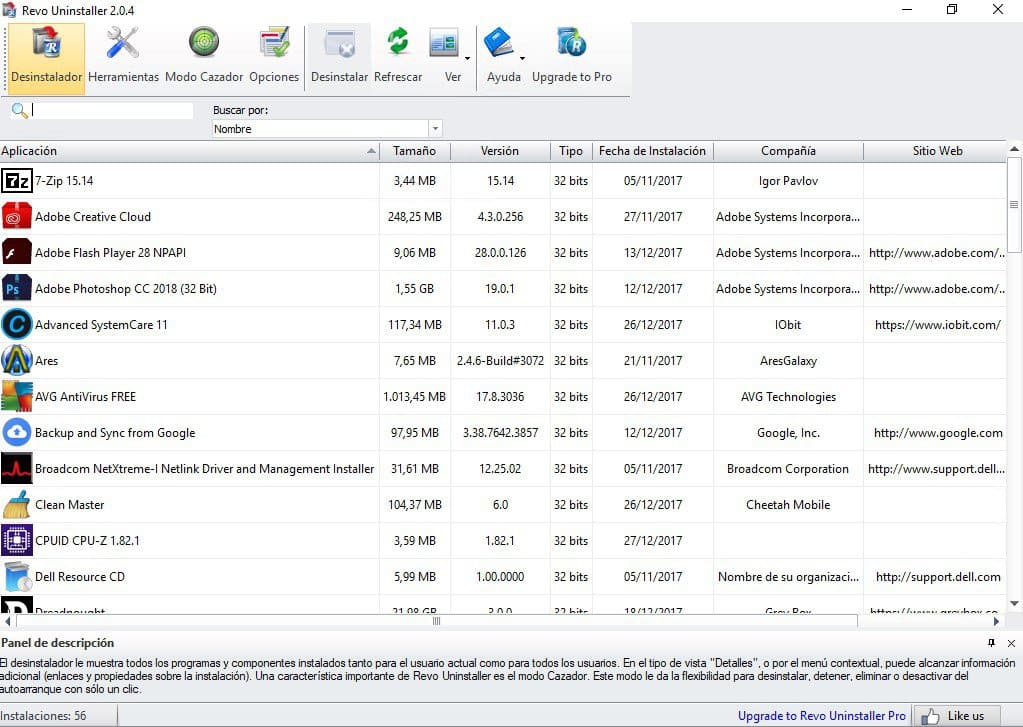Open the Desinstalador toolbar section
Viewport: 1023px width, 727px height.
tap(46, 58)
